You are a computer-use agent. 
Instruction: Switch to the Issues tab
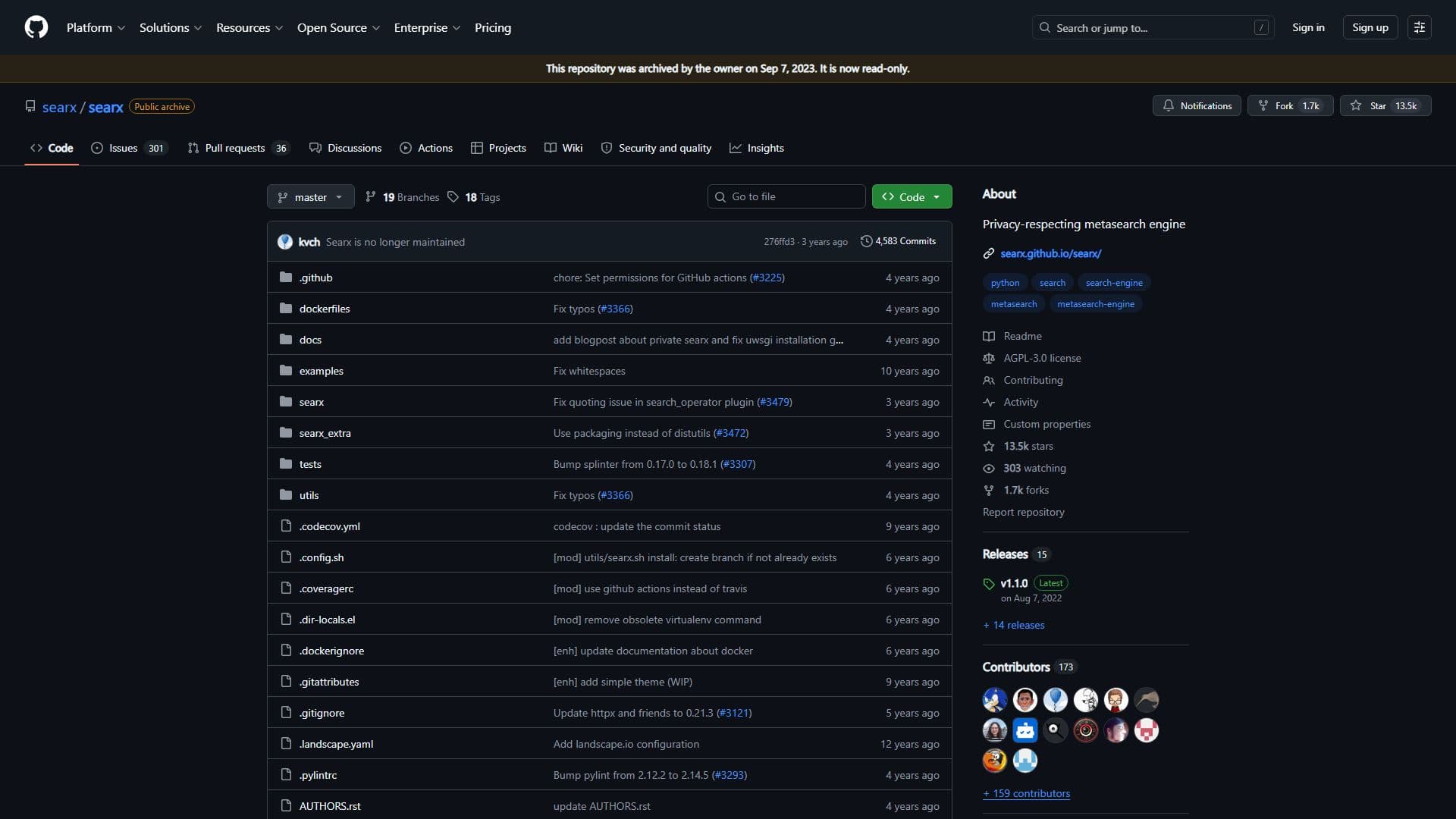pyautogui.click(x=129, y=148)
